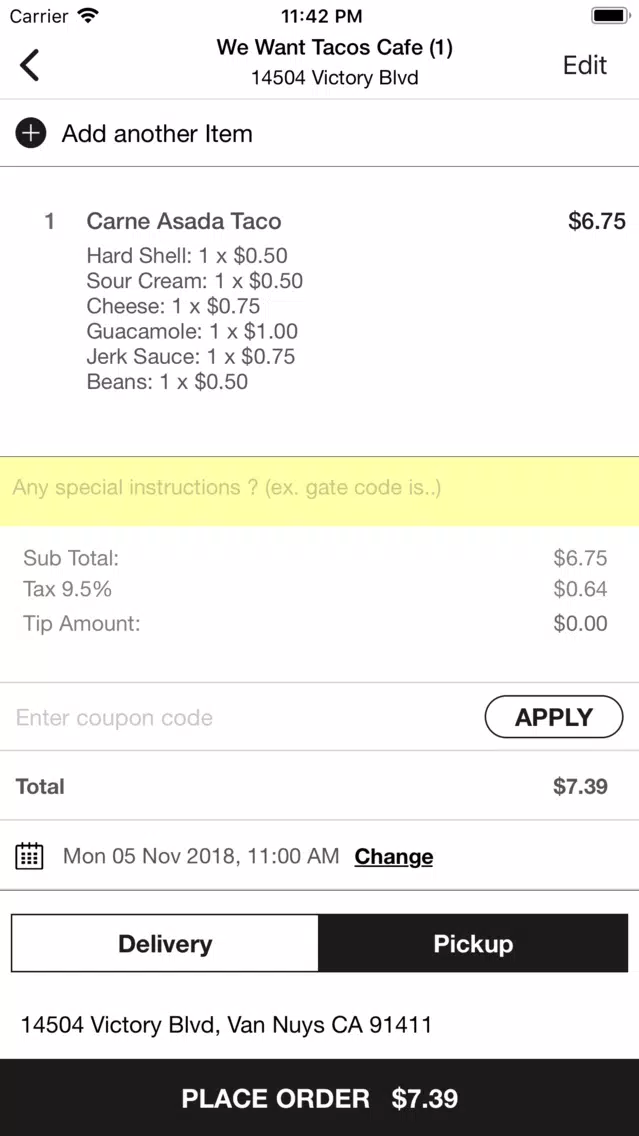The width and height of the screenshot is (639, 1136).
Task: Apply the coupon code
Action: pyautogui.click(x=554, y=717)
